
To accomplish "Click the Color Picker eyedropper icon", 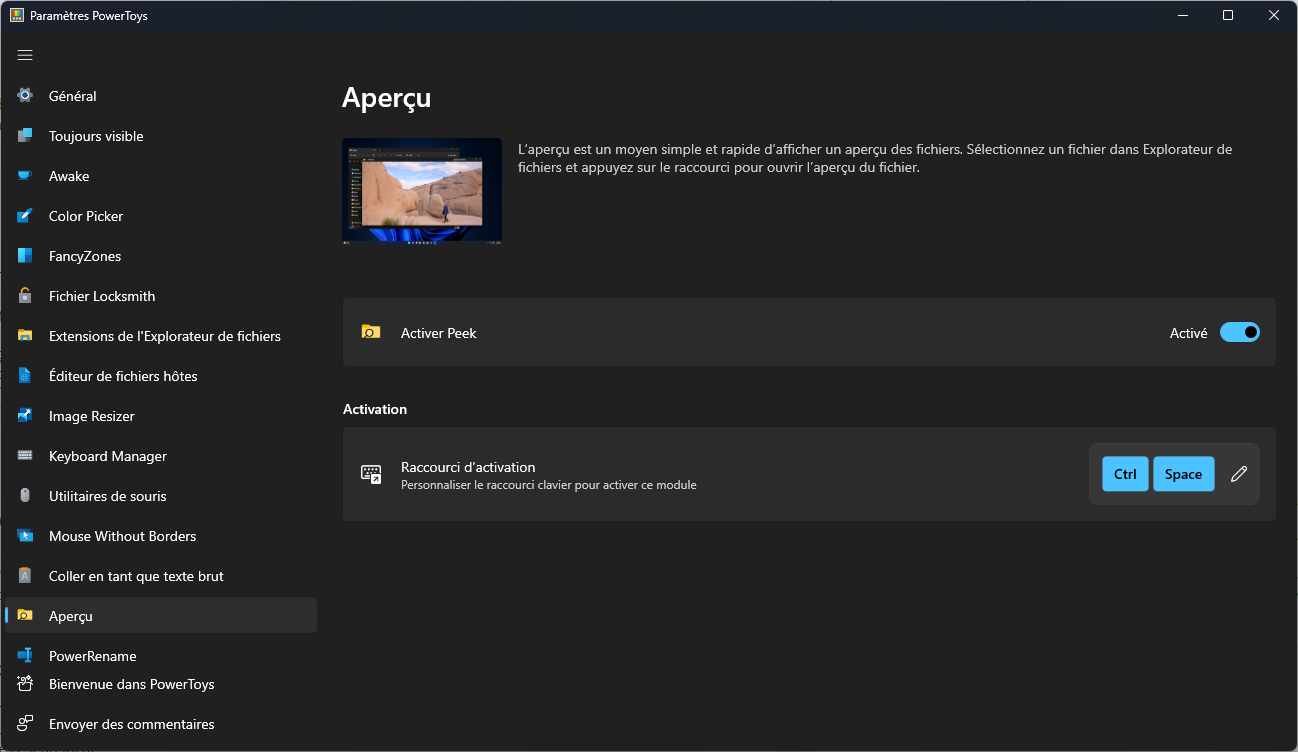I will (25, 216).
